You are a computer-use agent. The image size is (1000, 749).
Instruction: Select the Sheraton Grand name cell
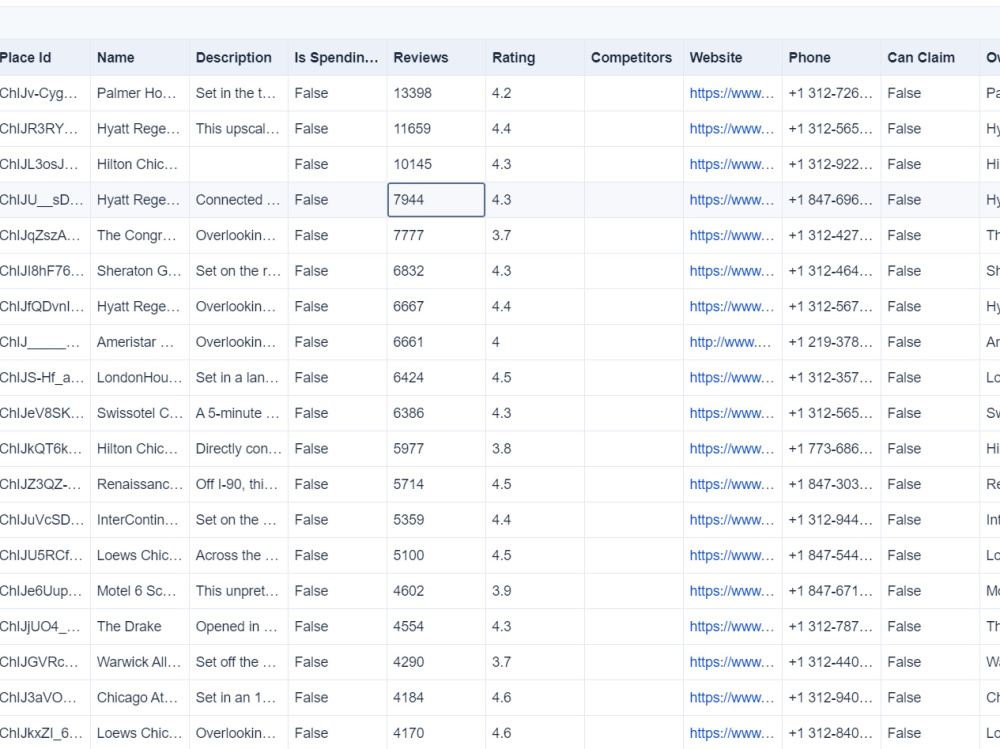140,271
